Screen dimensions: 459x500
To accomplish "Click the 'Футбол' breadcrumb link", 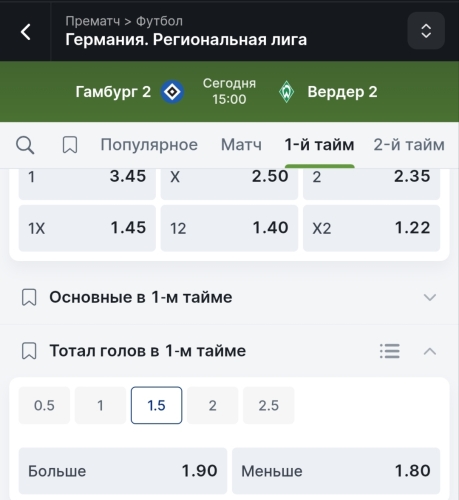I will pyautogui.click(x=159, y=21).
